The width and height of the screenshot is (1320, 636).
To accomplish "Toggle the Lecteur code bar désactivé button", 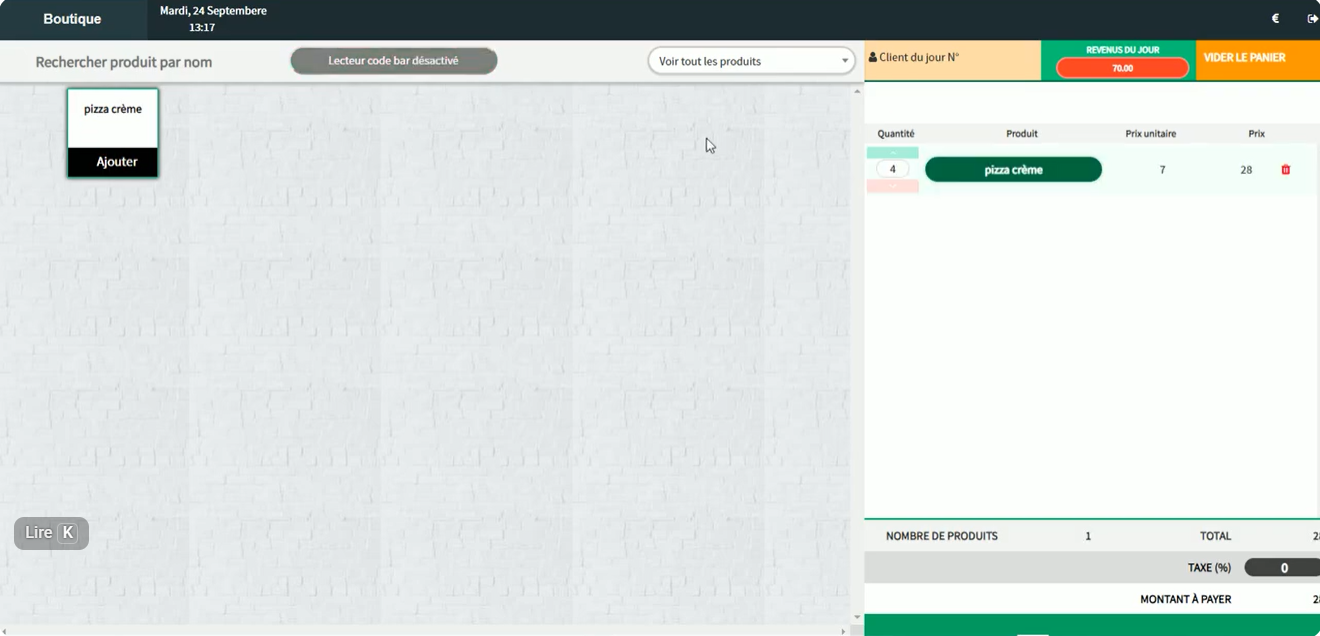I will tap(394, 61).
